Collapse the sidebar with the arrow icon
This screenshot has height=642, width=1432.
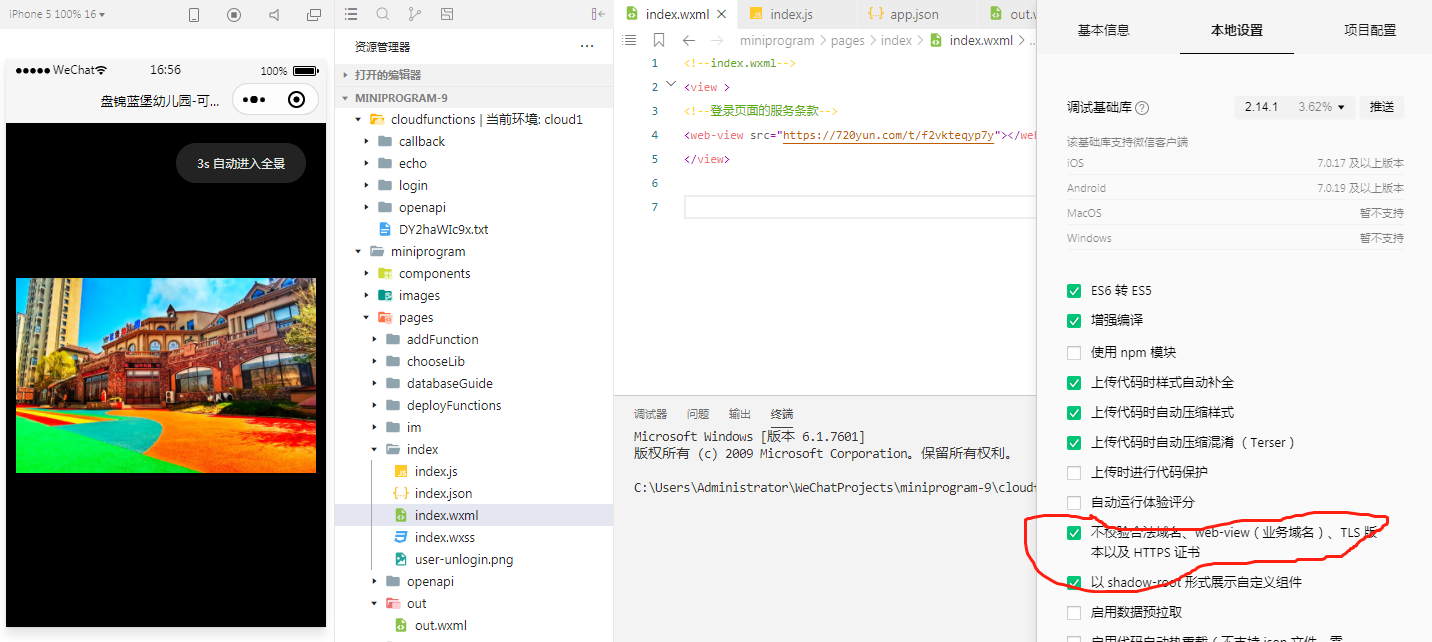598,14
